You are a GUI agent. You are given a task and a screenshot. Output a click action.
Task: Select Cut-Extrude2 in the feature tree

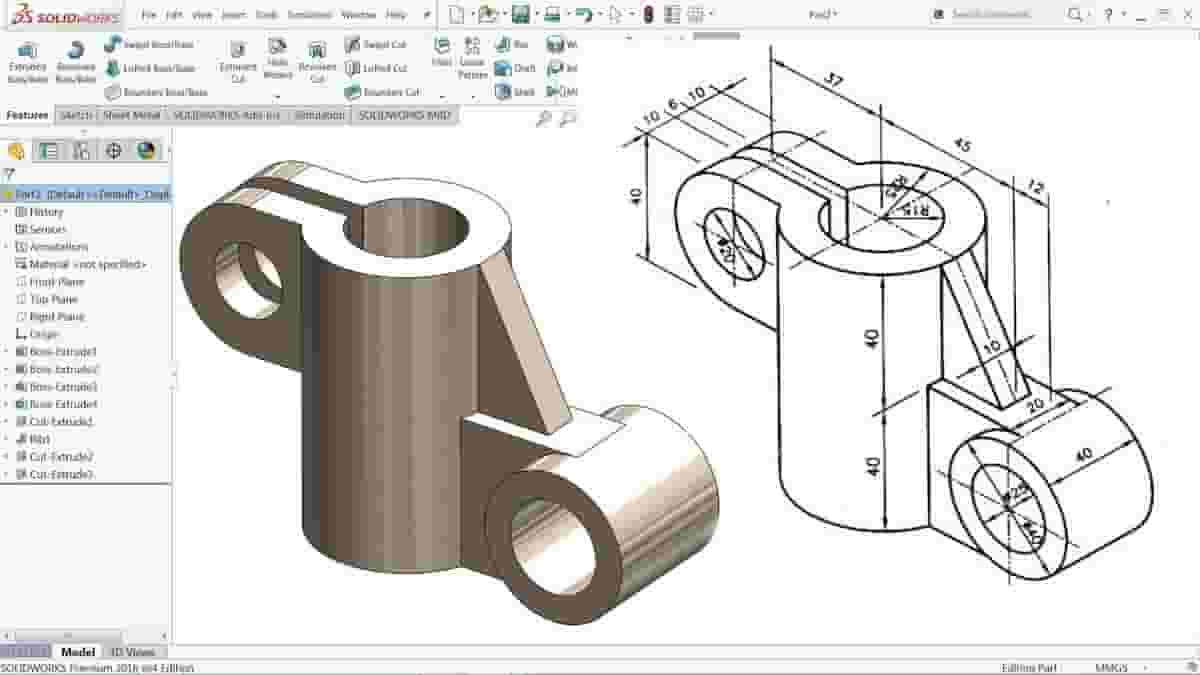pos(55,455)
